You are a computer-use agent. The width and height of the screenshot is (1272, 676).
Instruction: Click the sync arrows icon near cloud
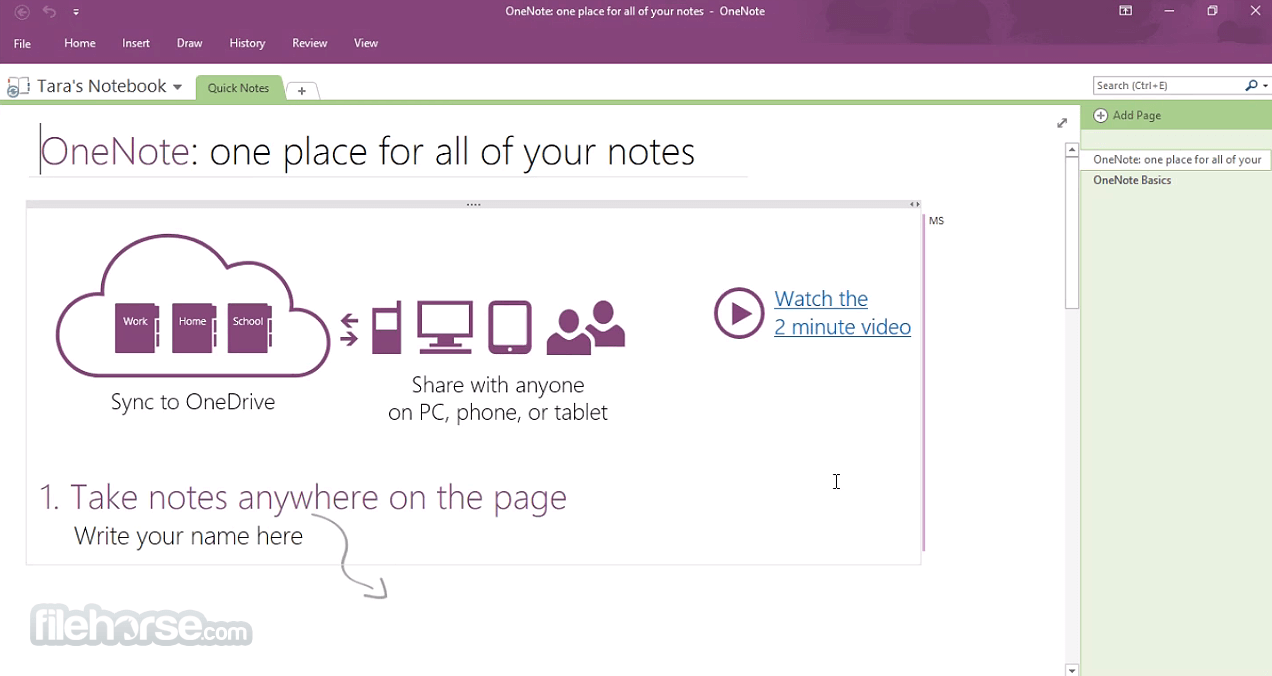pos(349,330)
